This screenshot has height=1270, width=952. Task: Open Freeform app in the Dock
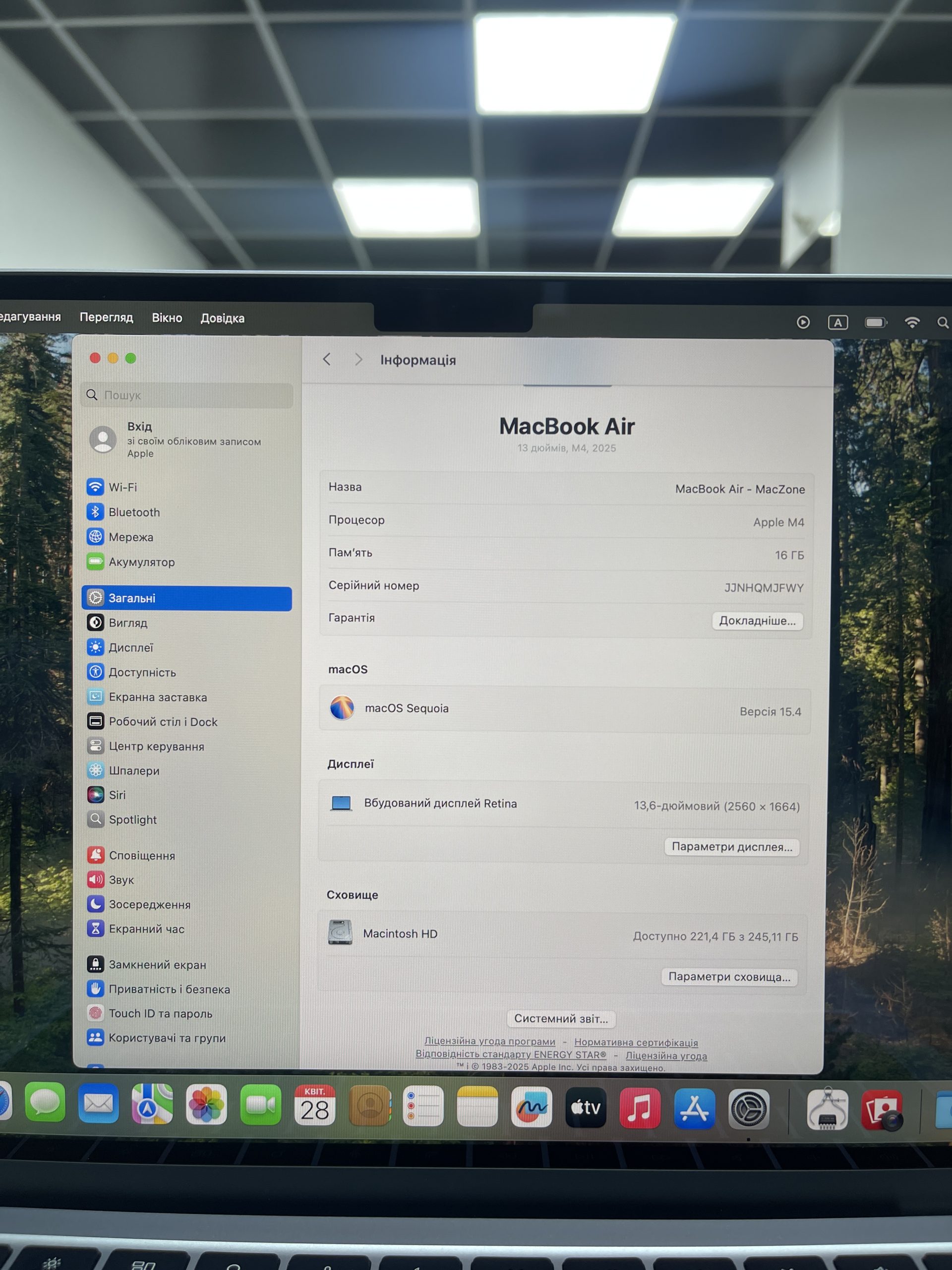pyautogui.click(x=532, y=1107)
